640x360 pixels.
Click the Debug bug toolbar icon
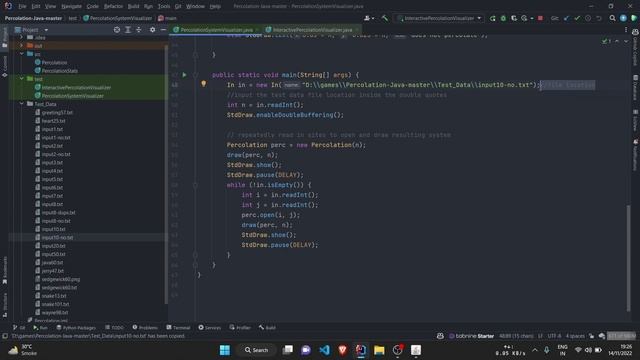point(503,18)
